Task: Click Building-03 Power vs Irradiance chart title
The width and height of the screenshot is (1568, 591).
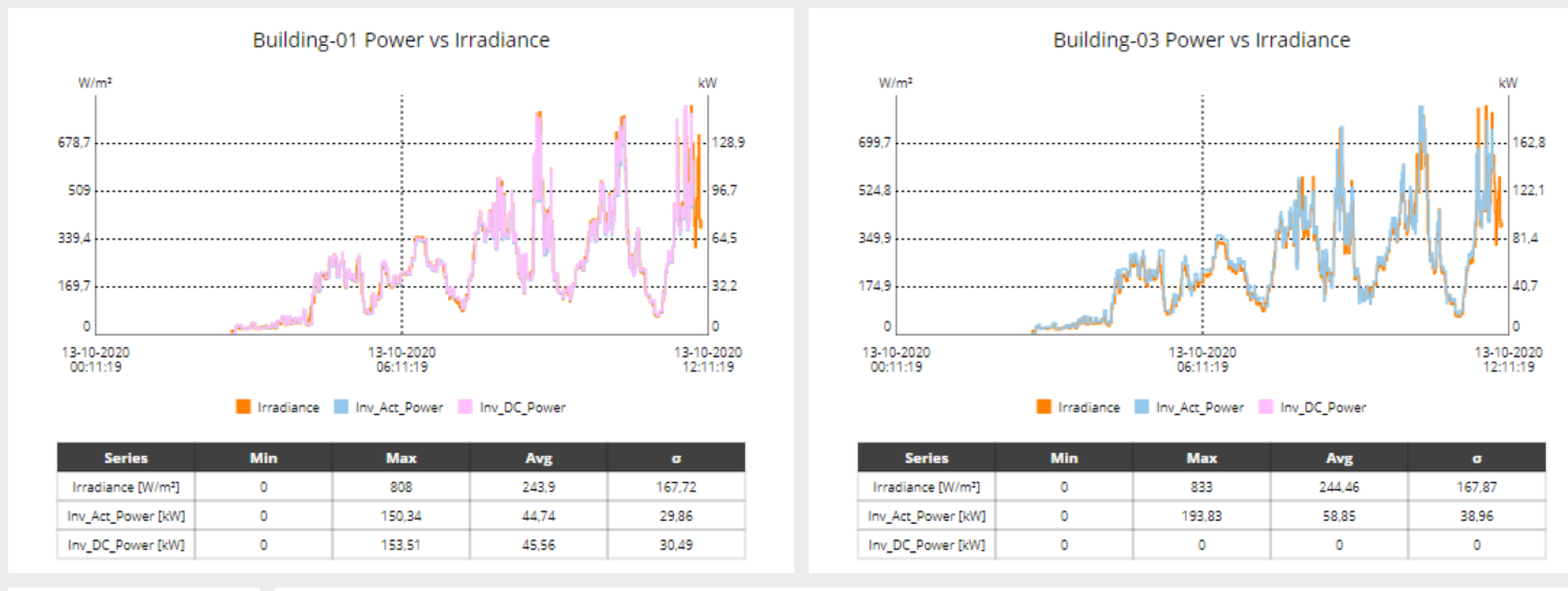Action: click(x=1201, y=40)
